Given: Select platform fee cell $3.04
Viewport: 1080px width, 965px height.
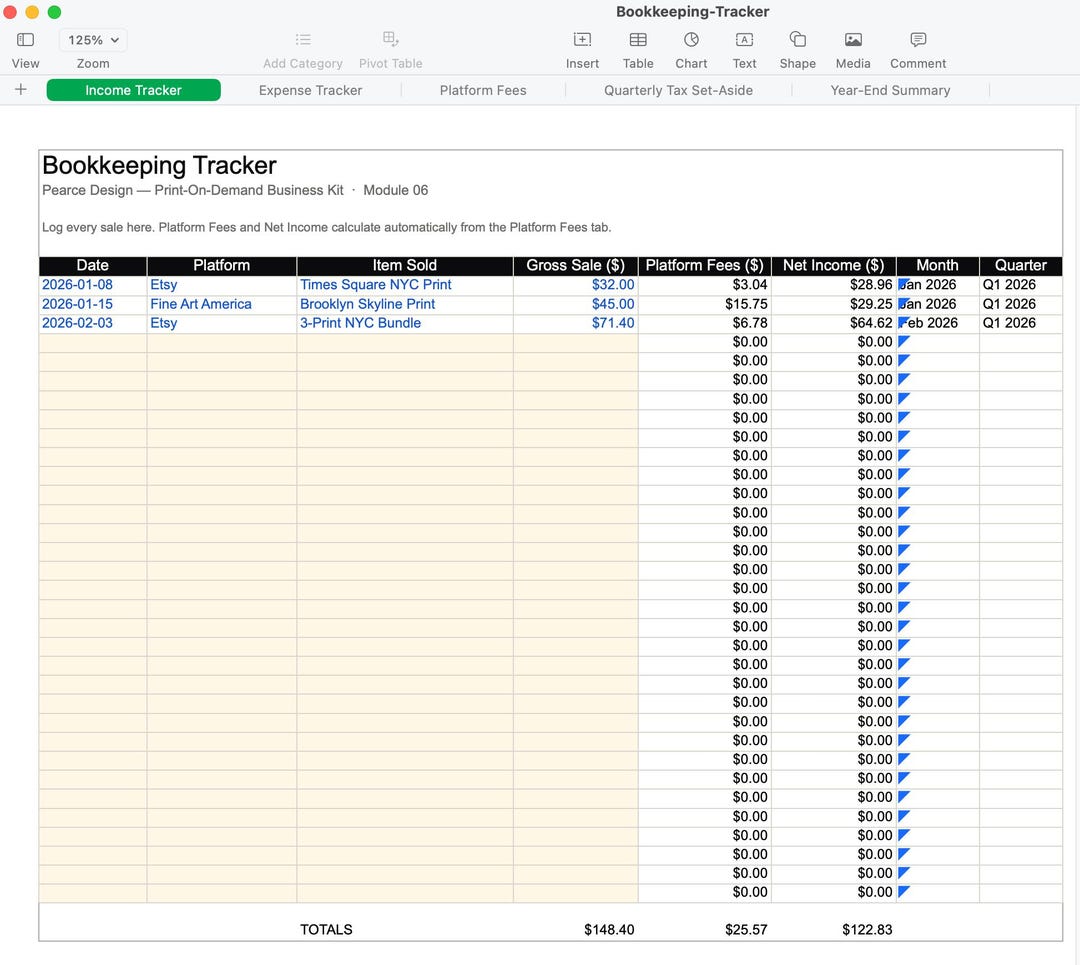Looking at the screenshot, I should click(705, 285).
